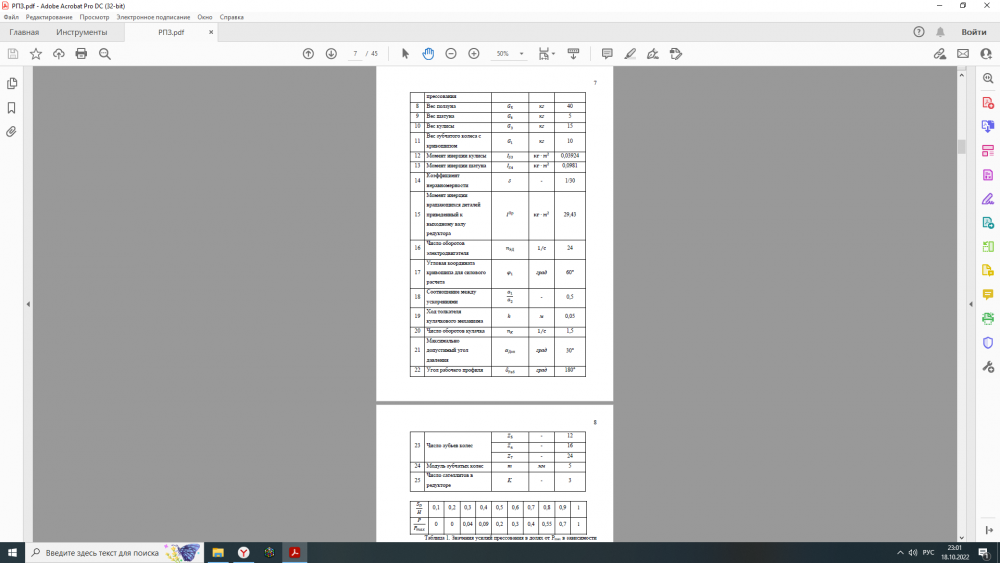The image size is (1000, 563).
Task: Click the Save file icon
Action: tap(13, 54)
